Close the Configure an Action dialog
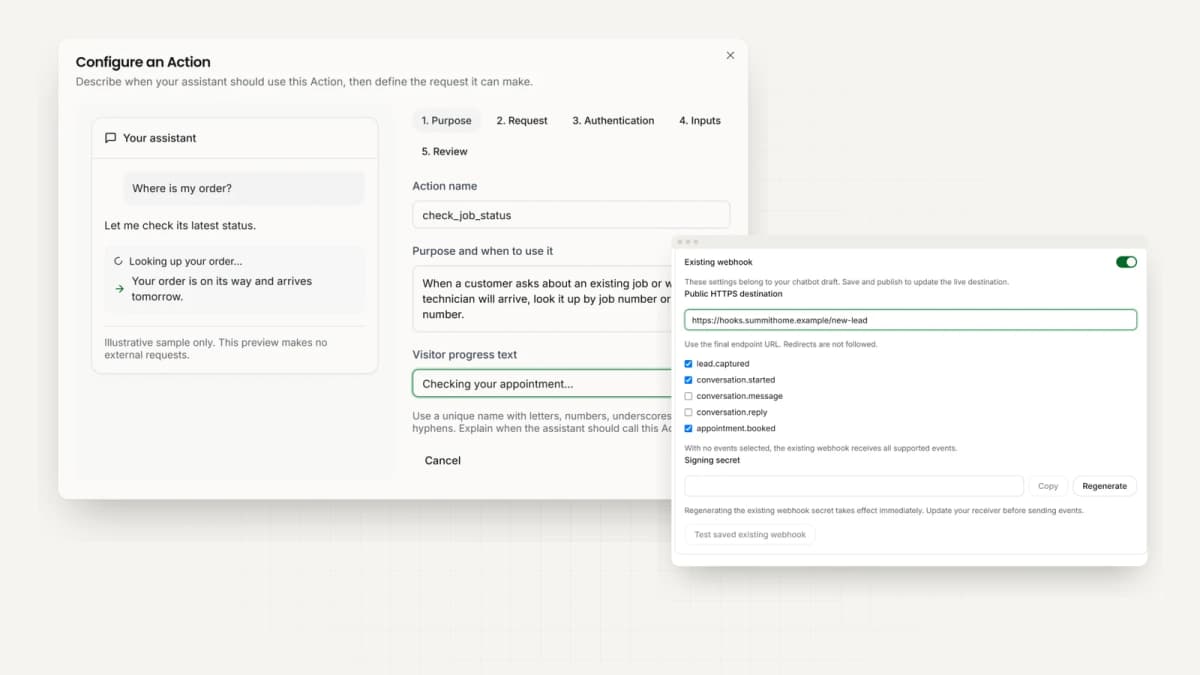1200x675 pixels. click(730, 56)
